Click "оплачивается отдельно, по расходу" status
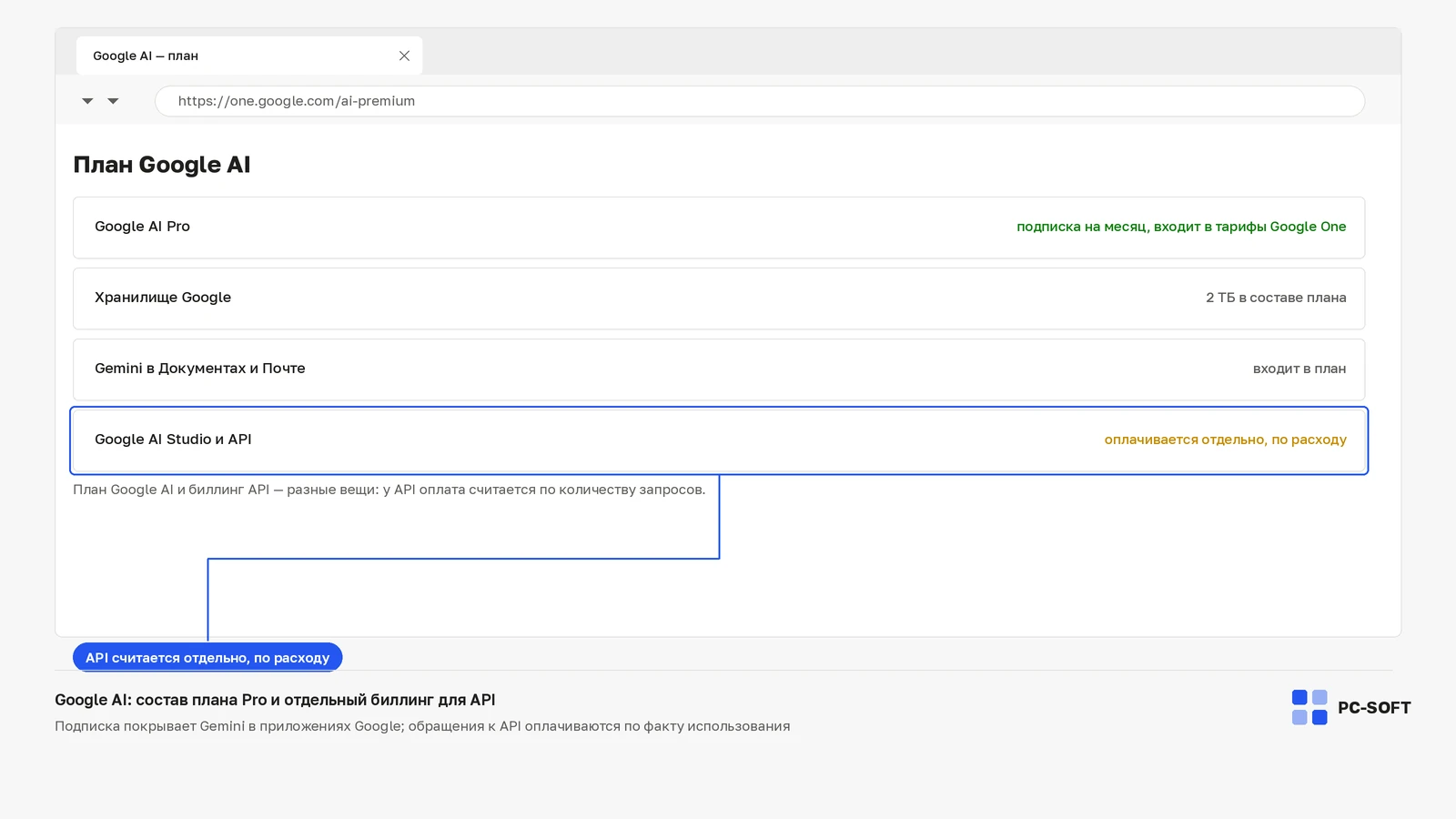The height and width of the screenshot is (819, 1456). [x=1225, y=440]
